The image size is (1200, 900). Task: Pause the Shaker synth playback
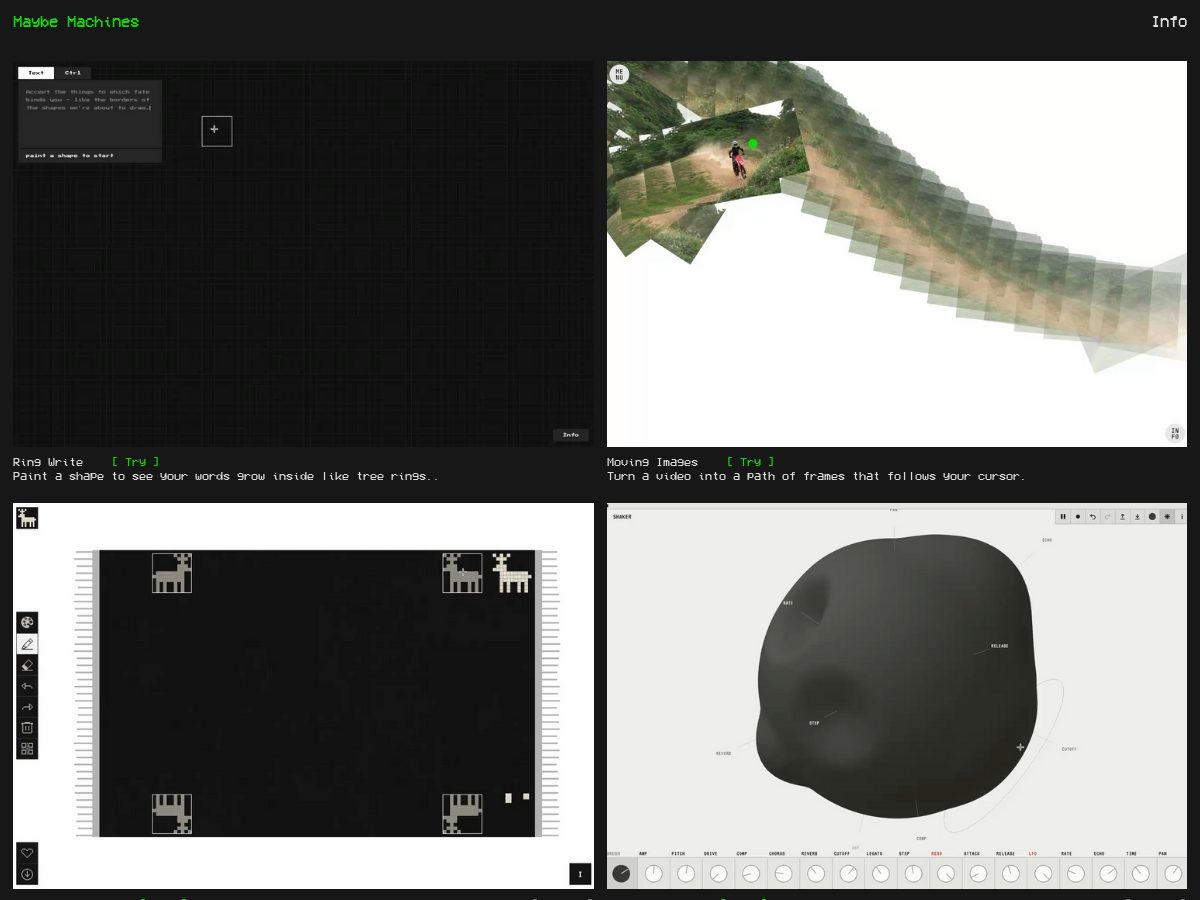(1063, 517)
